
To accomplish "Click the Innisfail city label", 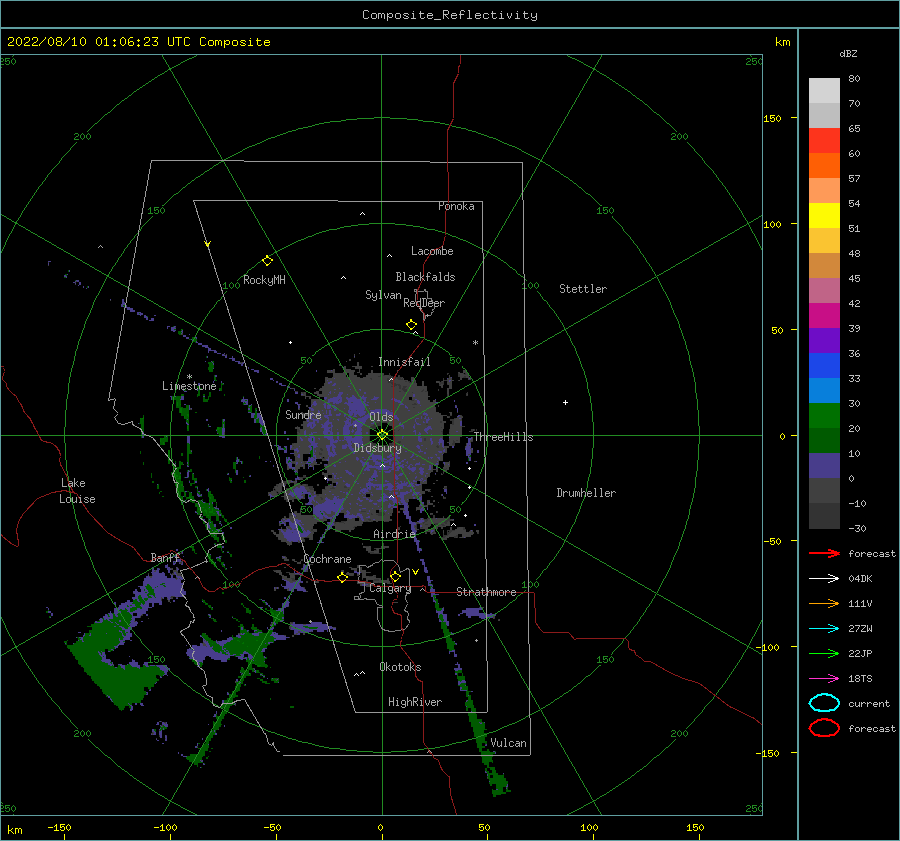I will click(x=404, y=362).
